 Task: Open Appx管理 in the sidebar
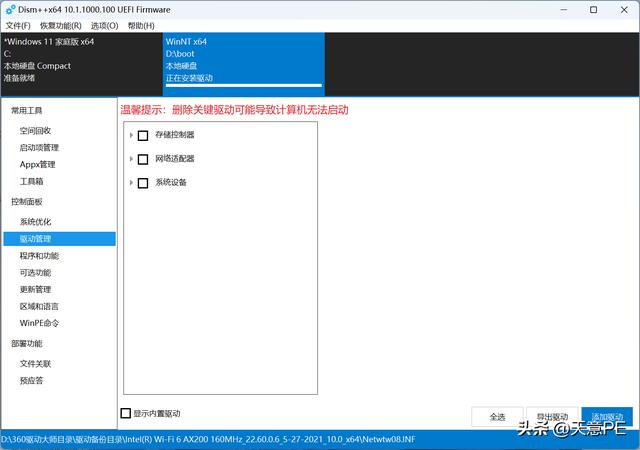37,165
